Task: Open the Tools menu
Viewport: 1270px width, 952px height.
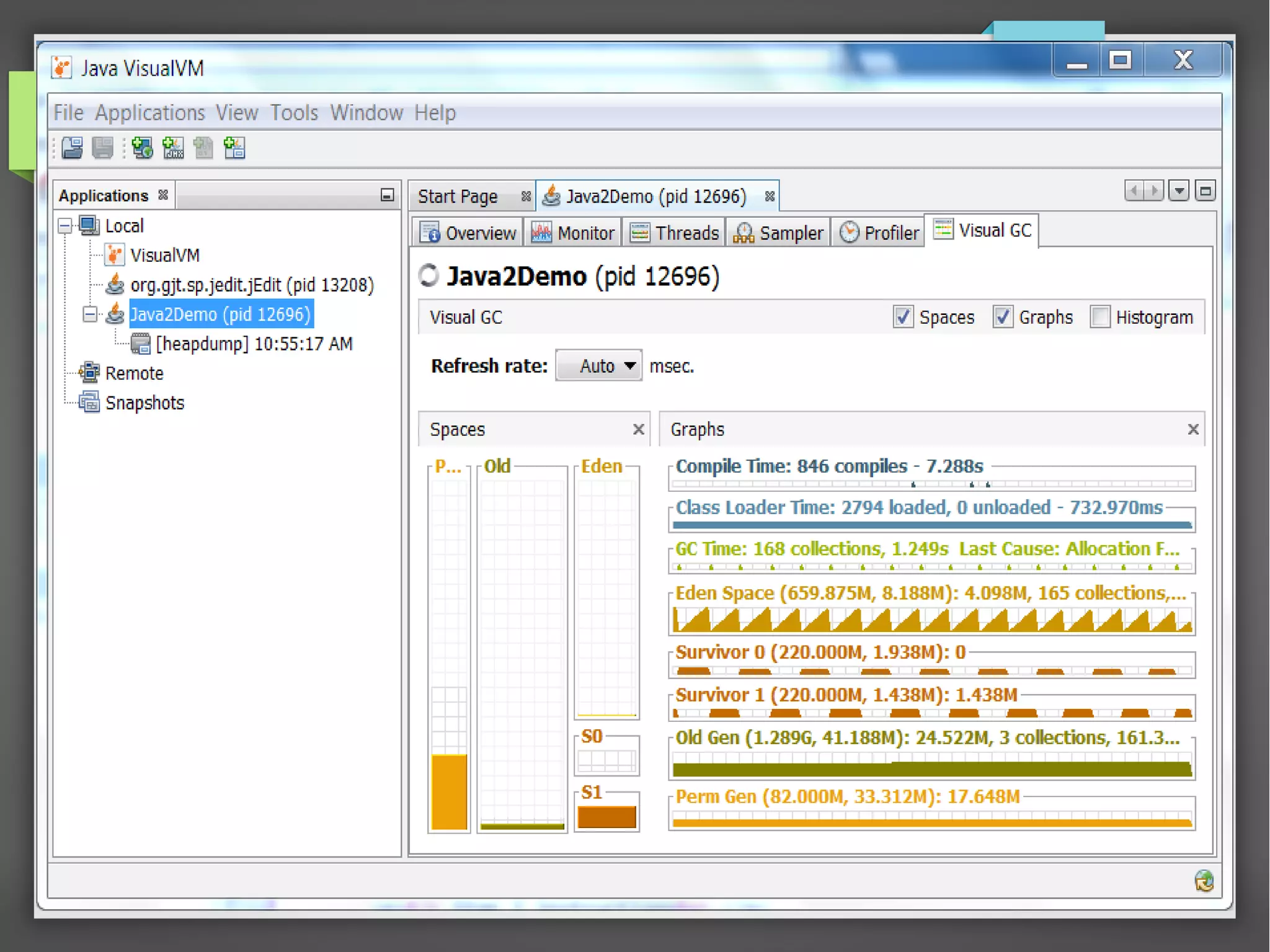Action: pyautogui.click(x=294, y=113)
